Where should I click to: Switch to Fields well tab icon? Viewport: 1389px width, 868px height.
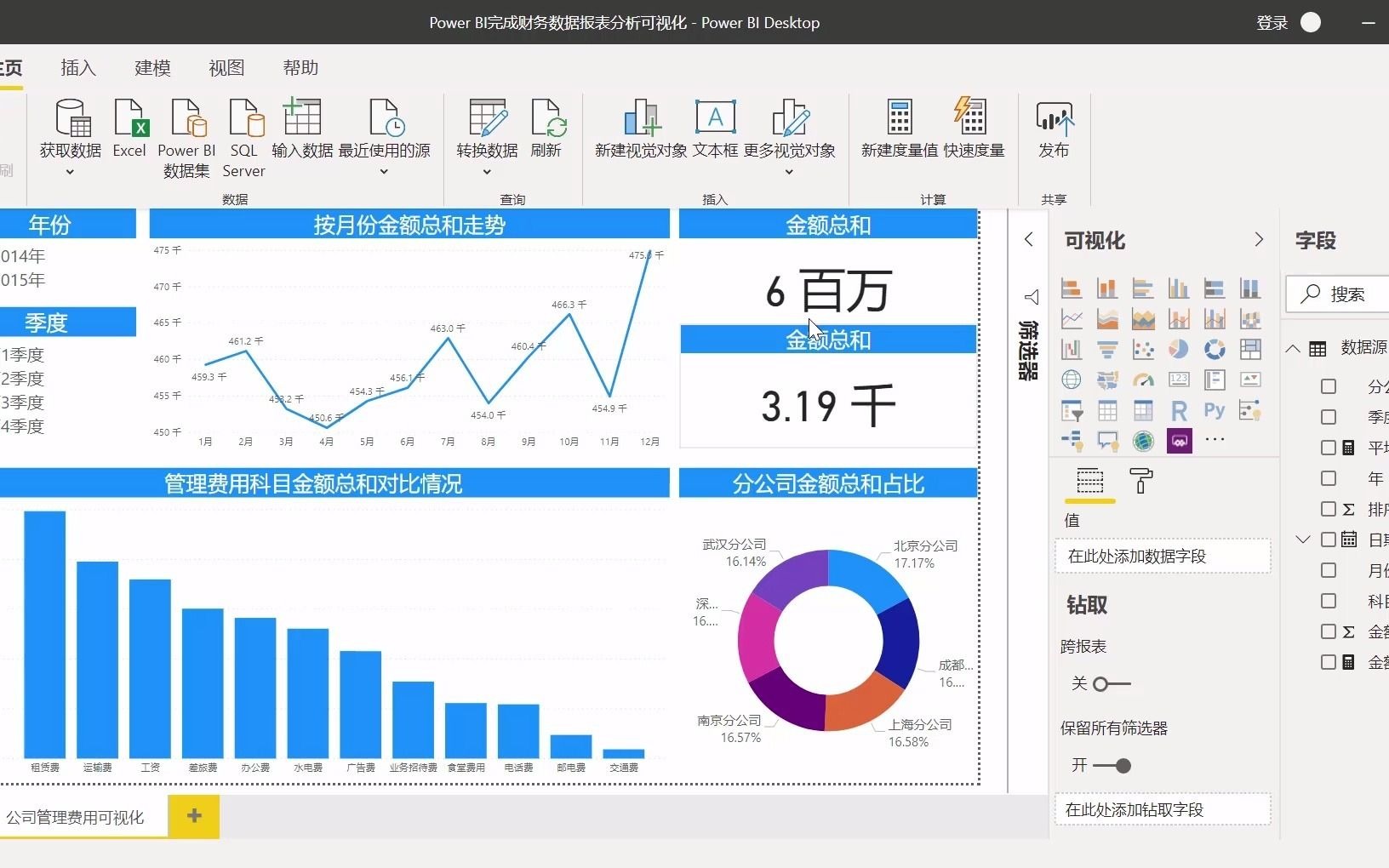(1089, 481)
